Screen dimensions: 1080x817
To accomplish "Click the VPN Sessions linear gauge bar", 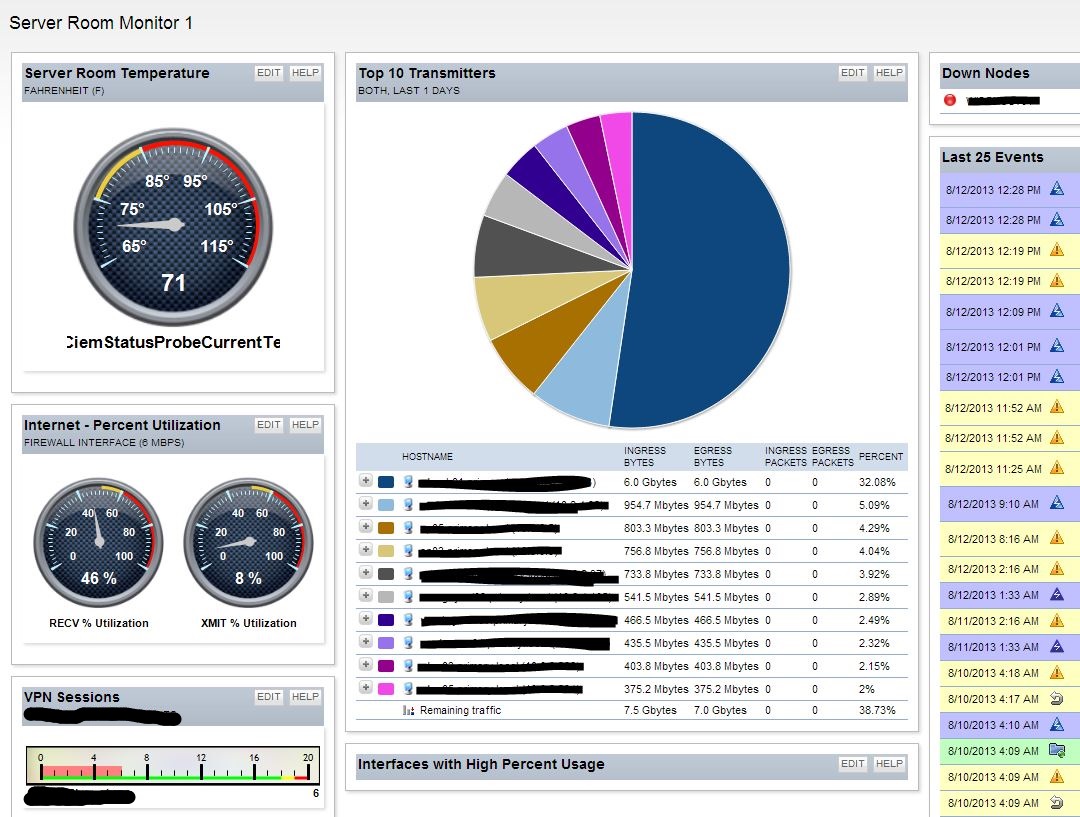I will pos(173,765).
